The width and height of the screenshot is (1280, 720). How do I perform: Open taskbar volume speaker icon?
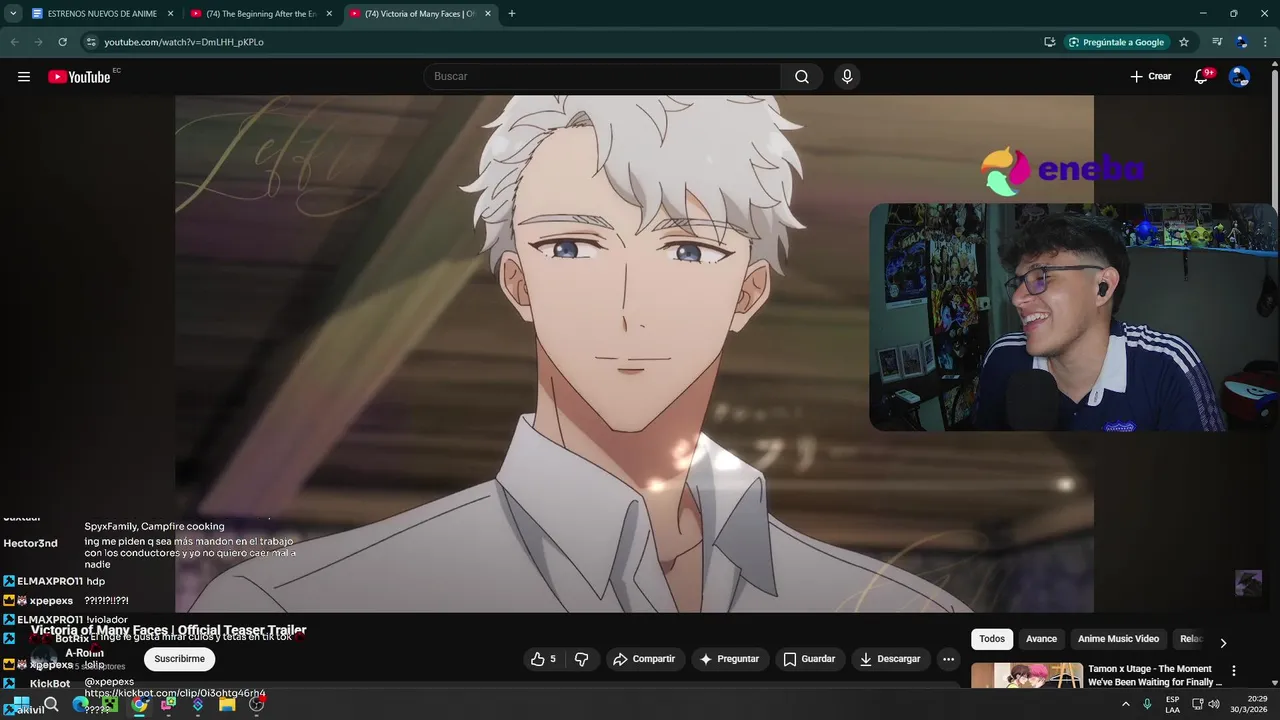pyautogui.click(x=1214, y=704)
